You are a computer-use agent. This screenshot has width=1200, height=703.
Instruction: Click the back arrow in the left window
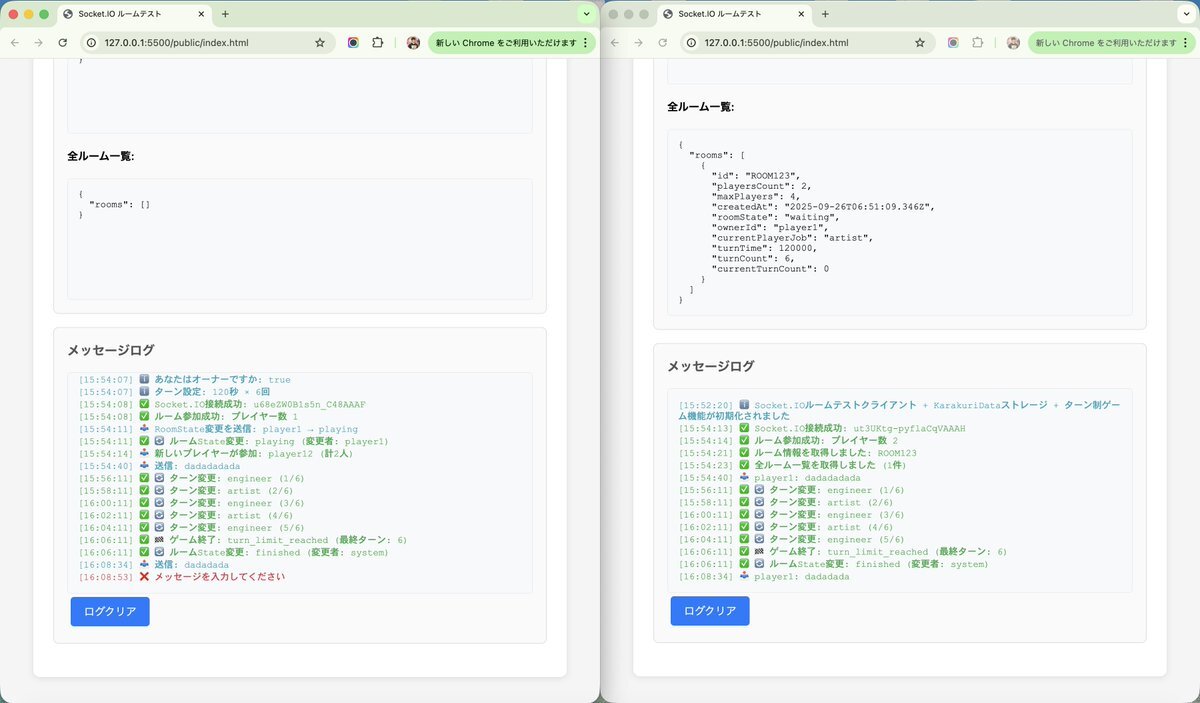click(x=14, y=43)
